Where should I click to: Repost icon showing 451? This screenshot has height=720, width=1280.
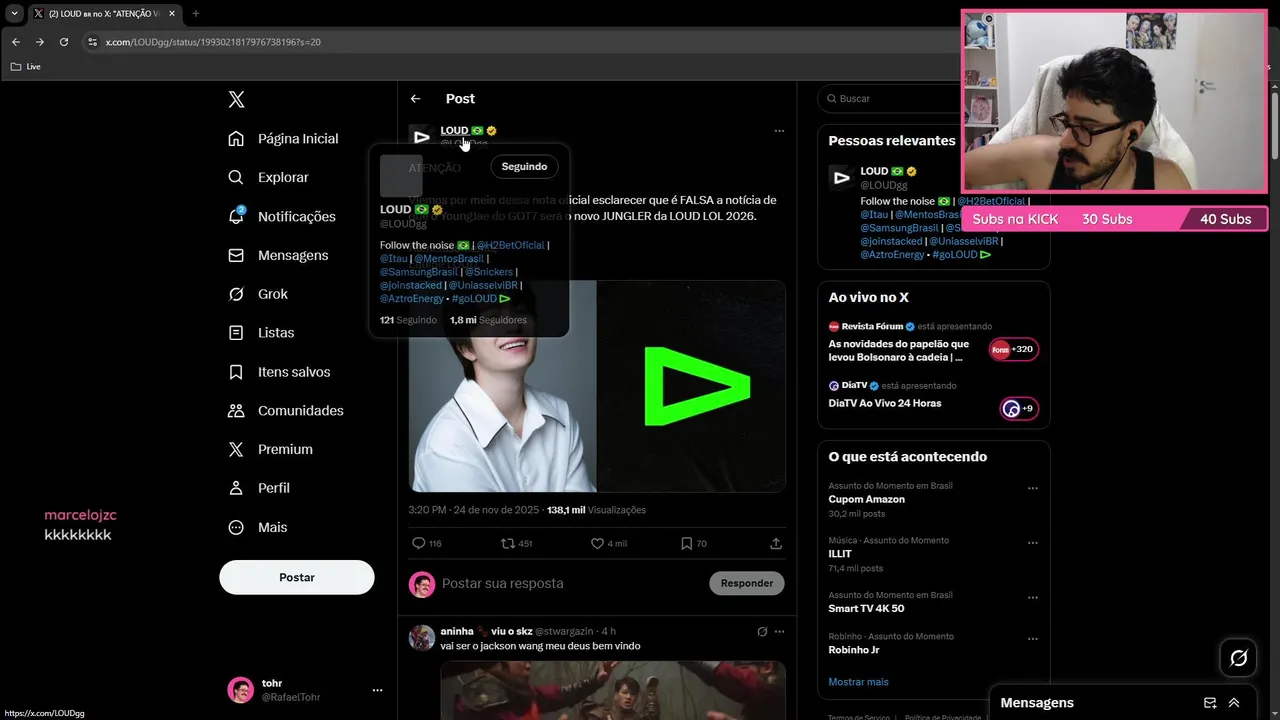[x=508, y=543]
